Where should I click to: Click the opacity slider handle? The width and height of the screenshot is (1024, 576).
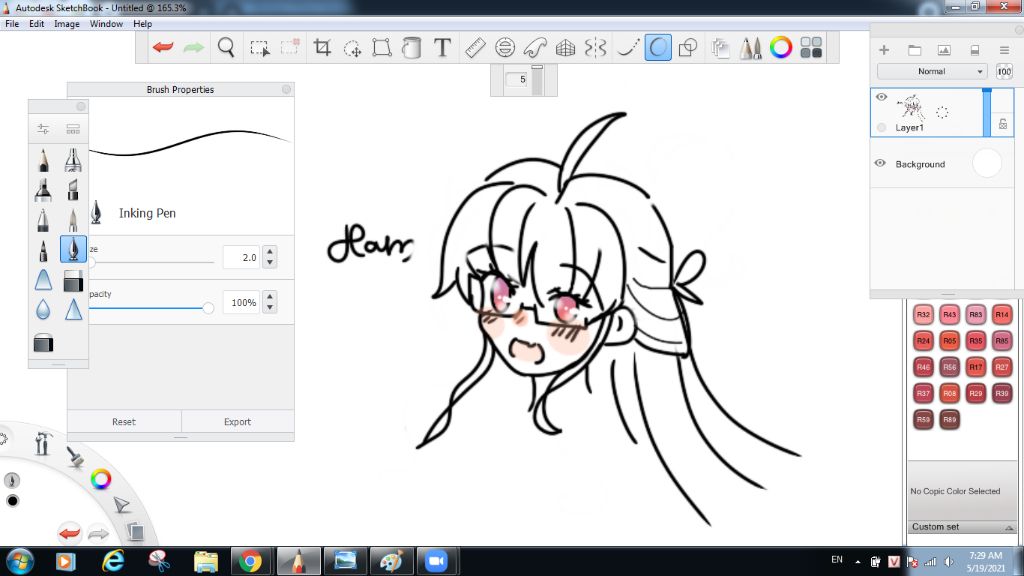point(208,308)
